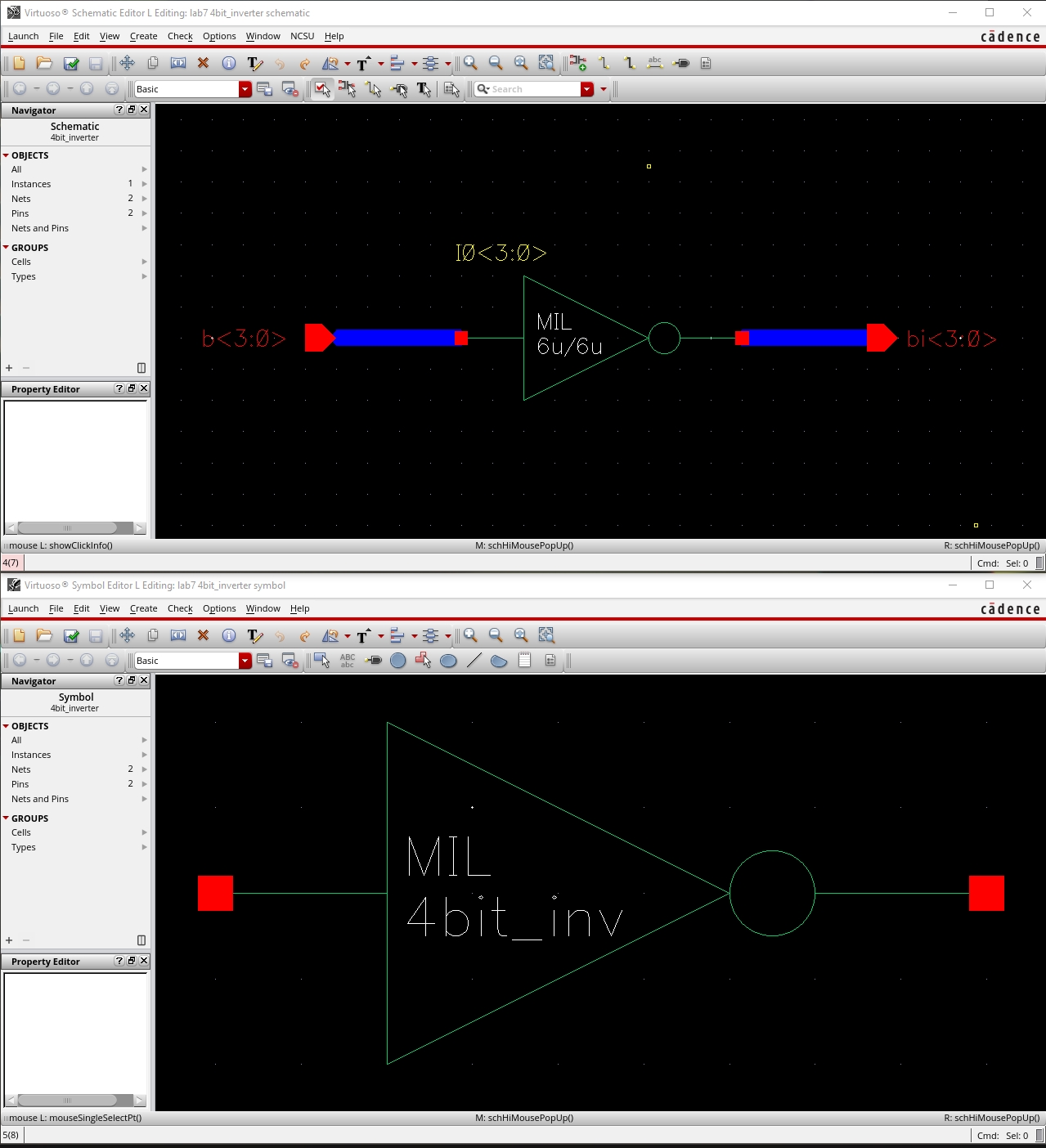Click Copy icon in Schematic Editor toolbar
Image resolution: width=1046 pixels, height=1148 pixels.
point(153,63)
